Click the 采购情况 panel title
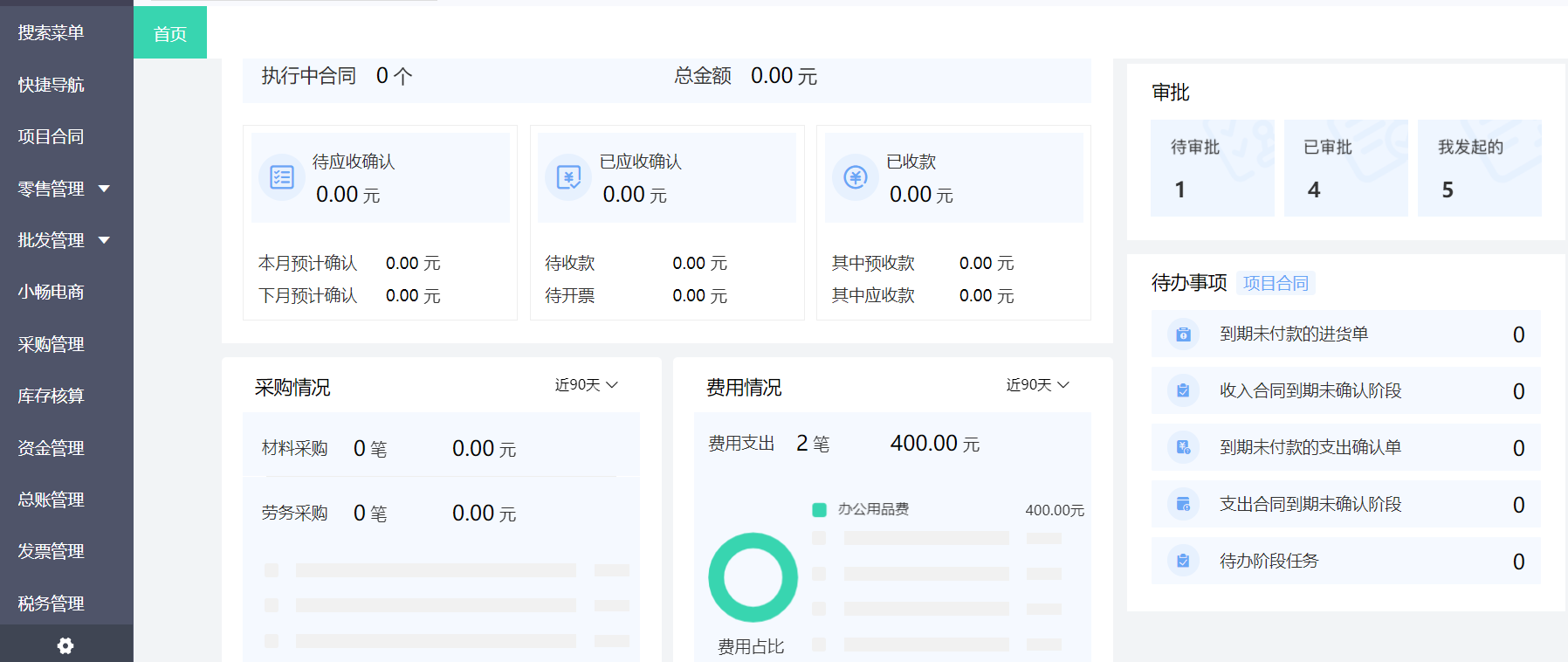The height and width of the screenshot is (662, 1568). [x=292, y=387]
